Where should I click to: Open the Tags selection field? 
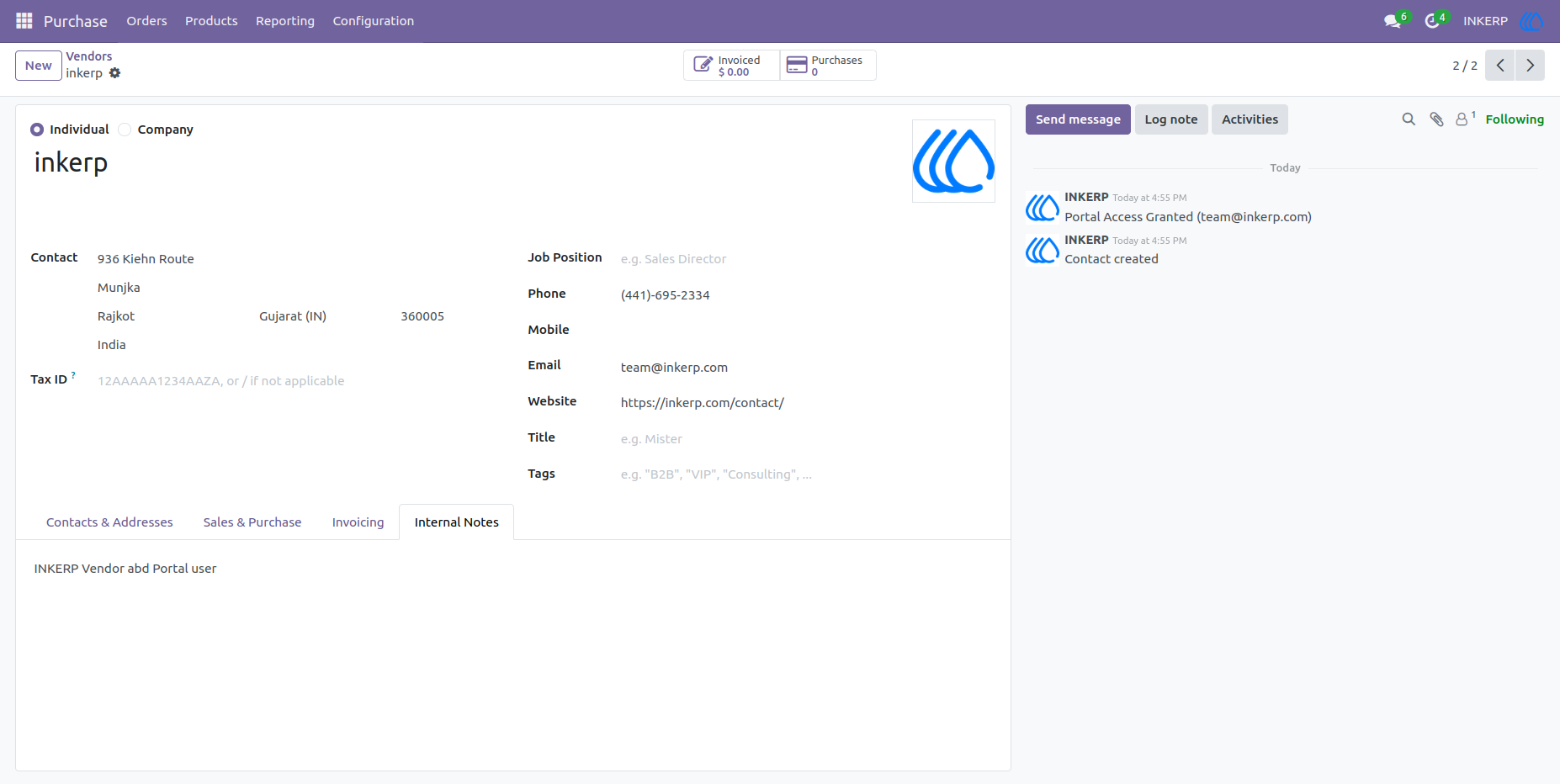point(806,474)
